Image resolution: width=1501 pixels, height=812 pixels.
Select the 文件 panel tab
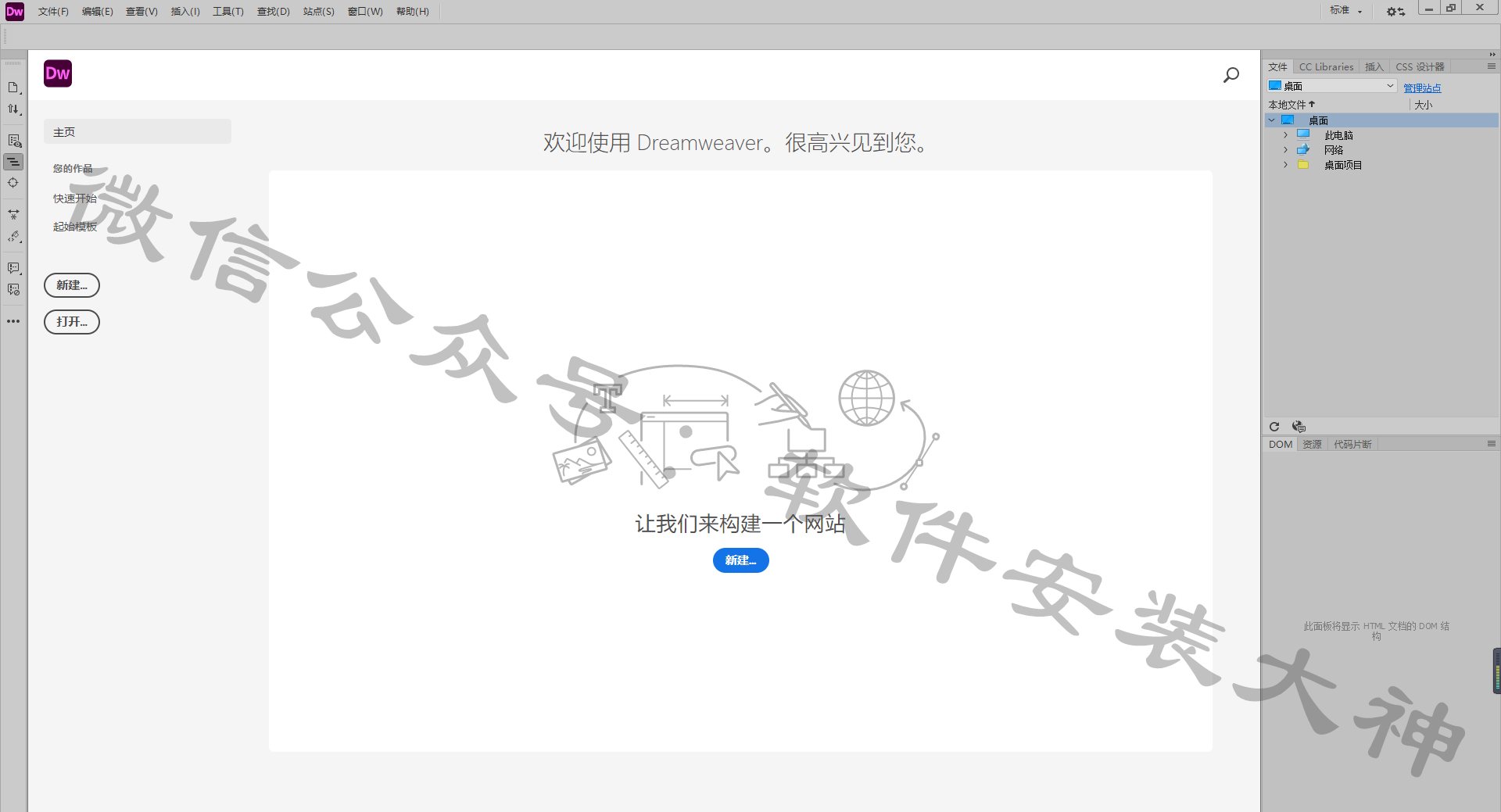point(1277,67)
